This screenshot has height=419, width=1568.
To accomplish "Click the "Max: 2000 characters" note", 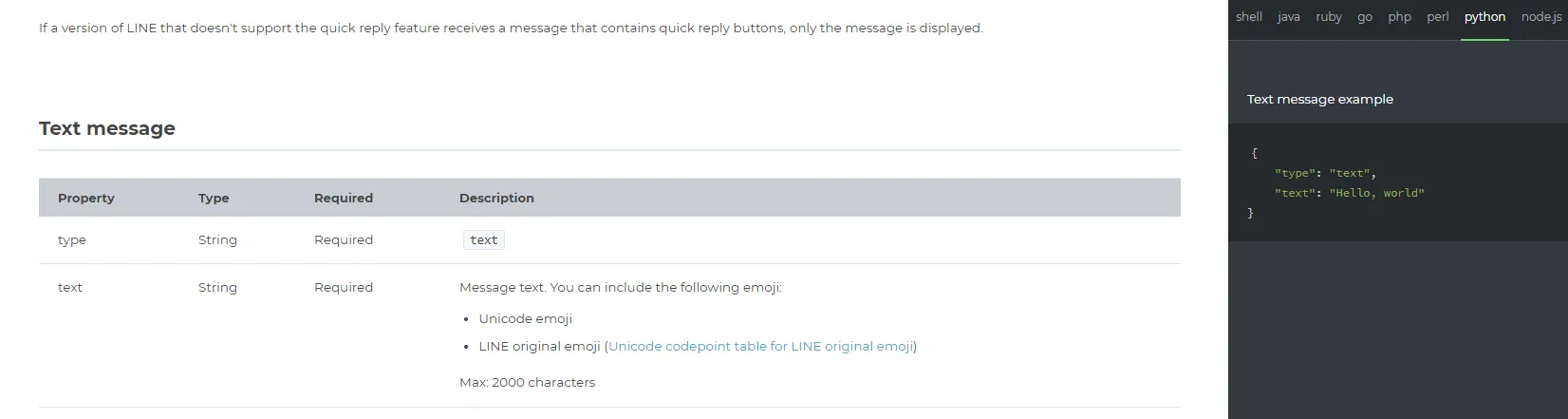I will [527, 382].
